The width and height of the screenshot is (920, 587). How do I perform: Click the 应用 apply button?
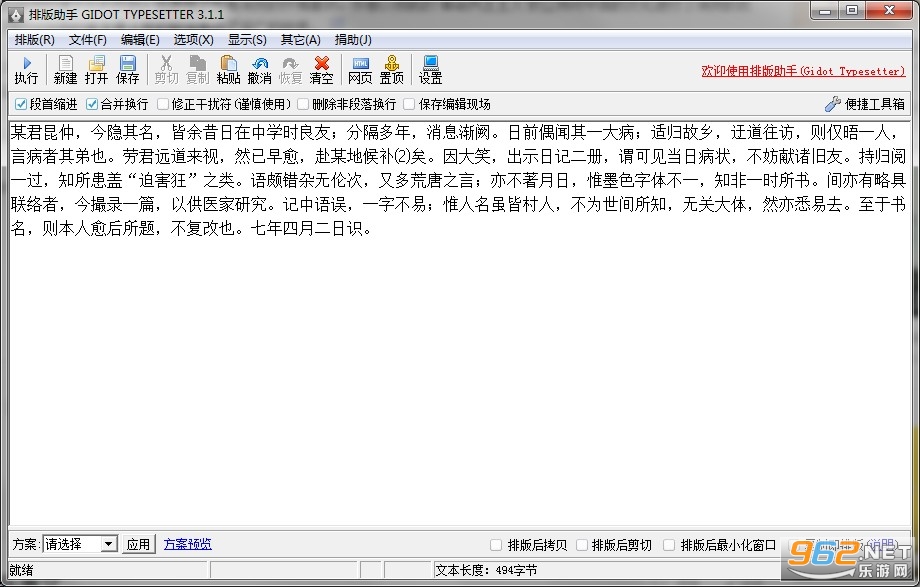tap(138, 544)
